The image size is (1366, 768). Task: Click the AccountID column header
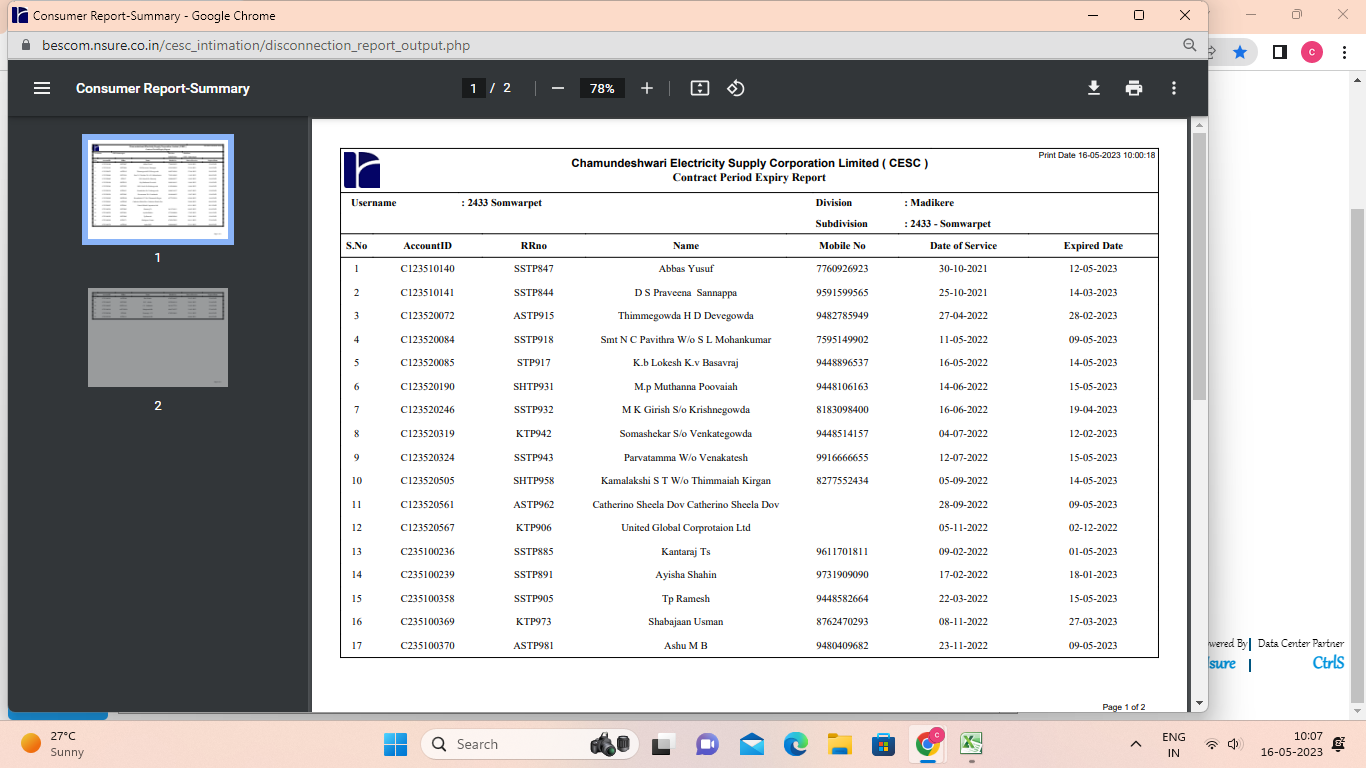click(428, 246)
